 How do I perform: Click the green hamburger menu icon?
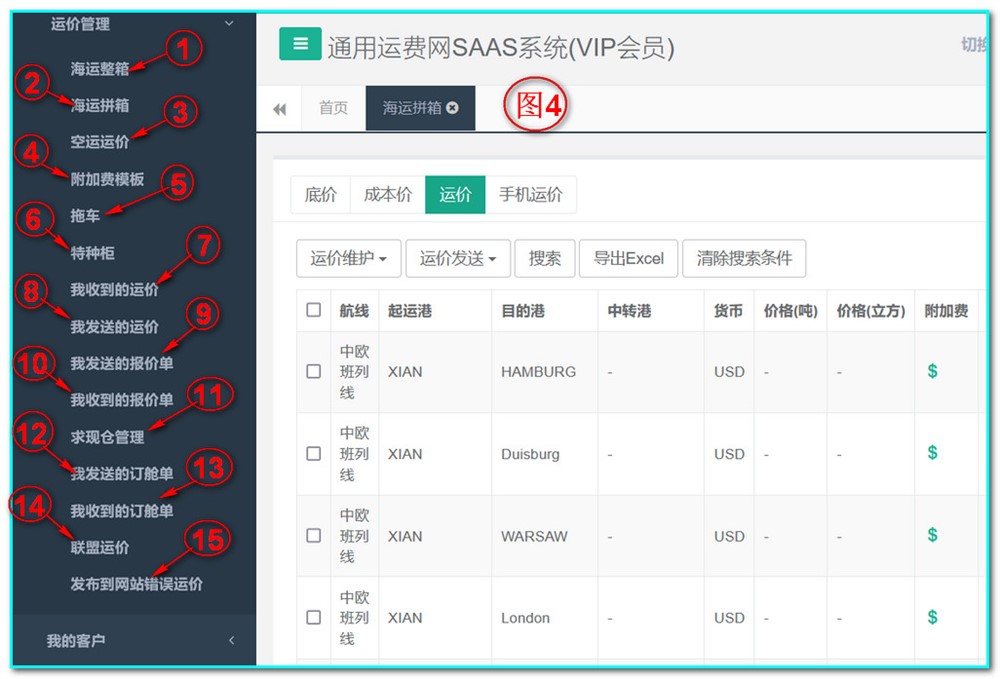pyautogui.click(x=300, y=45)
